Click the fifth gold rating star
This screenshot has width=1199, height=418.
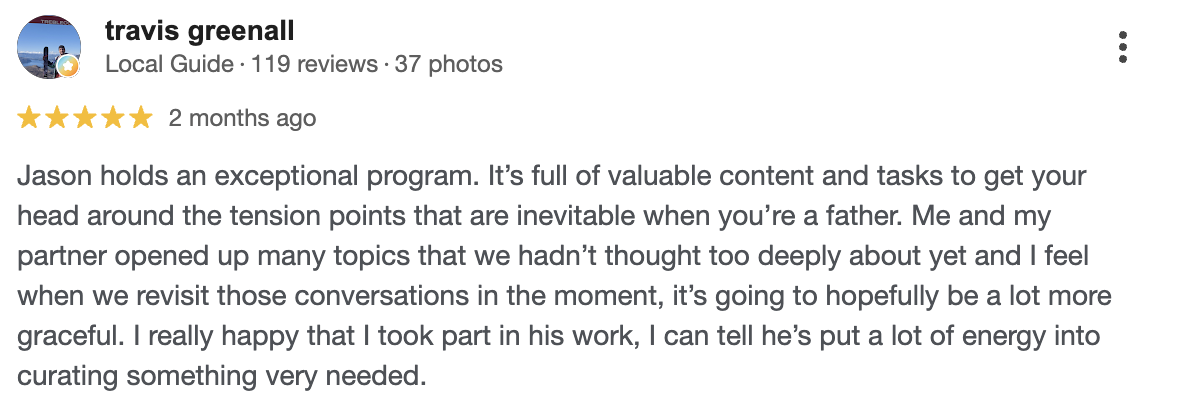(x=141, y=118)
